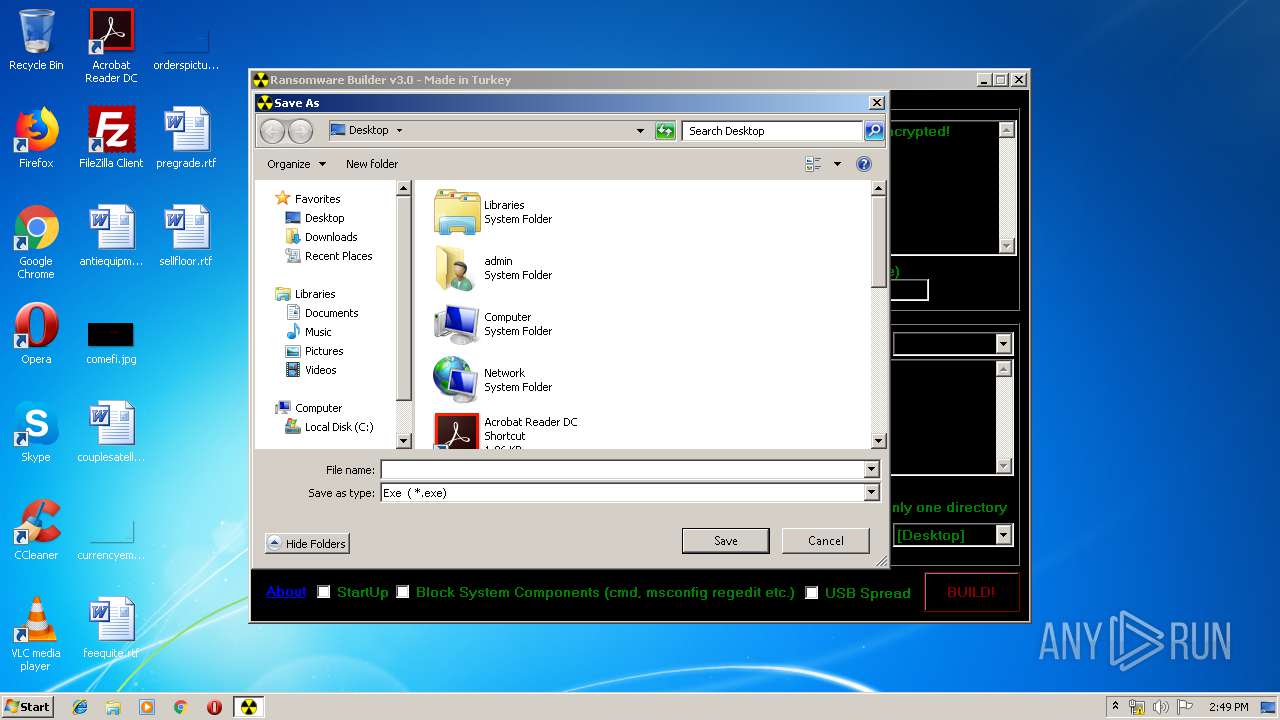1280x720 pixels.
Task: Open feequite.rtf desktop file
Action: 111,628
